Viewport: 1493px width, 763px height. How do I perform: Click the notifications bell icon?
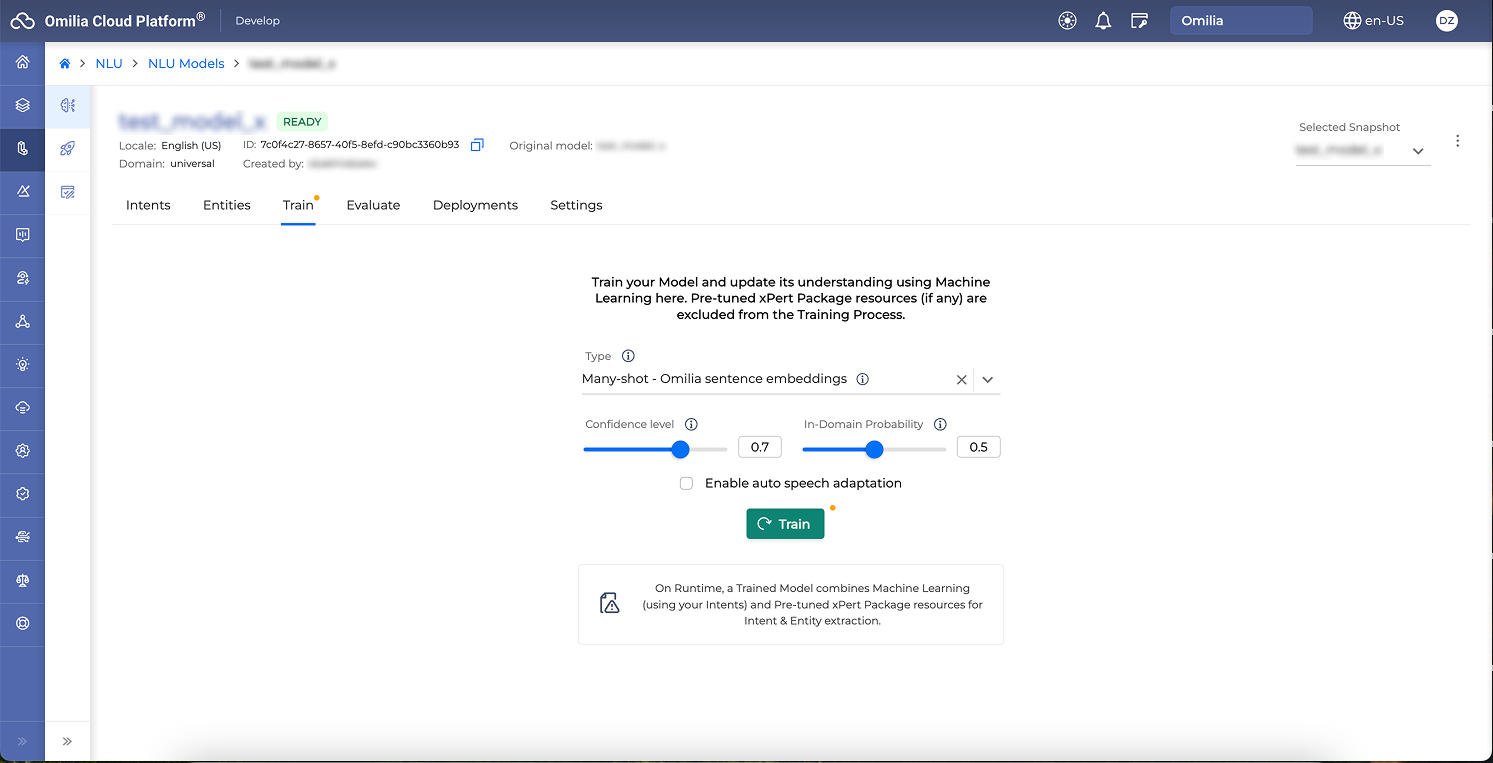pos(1103,21)
